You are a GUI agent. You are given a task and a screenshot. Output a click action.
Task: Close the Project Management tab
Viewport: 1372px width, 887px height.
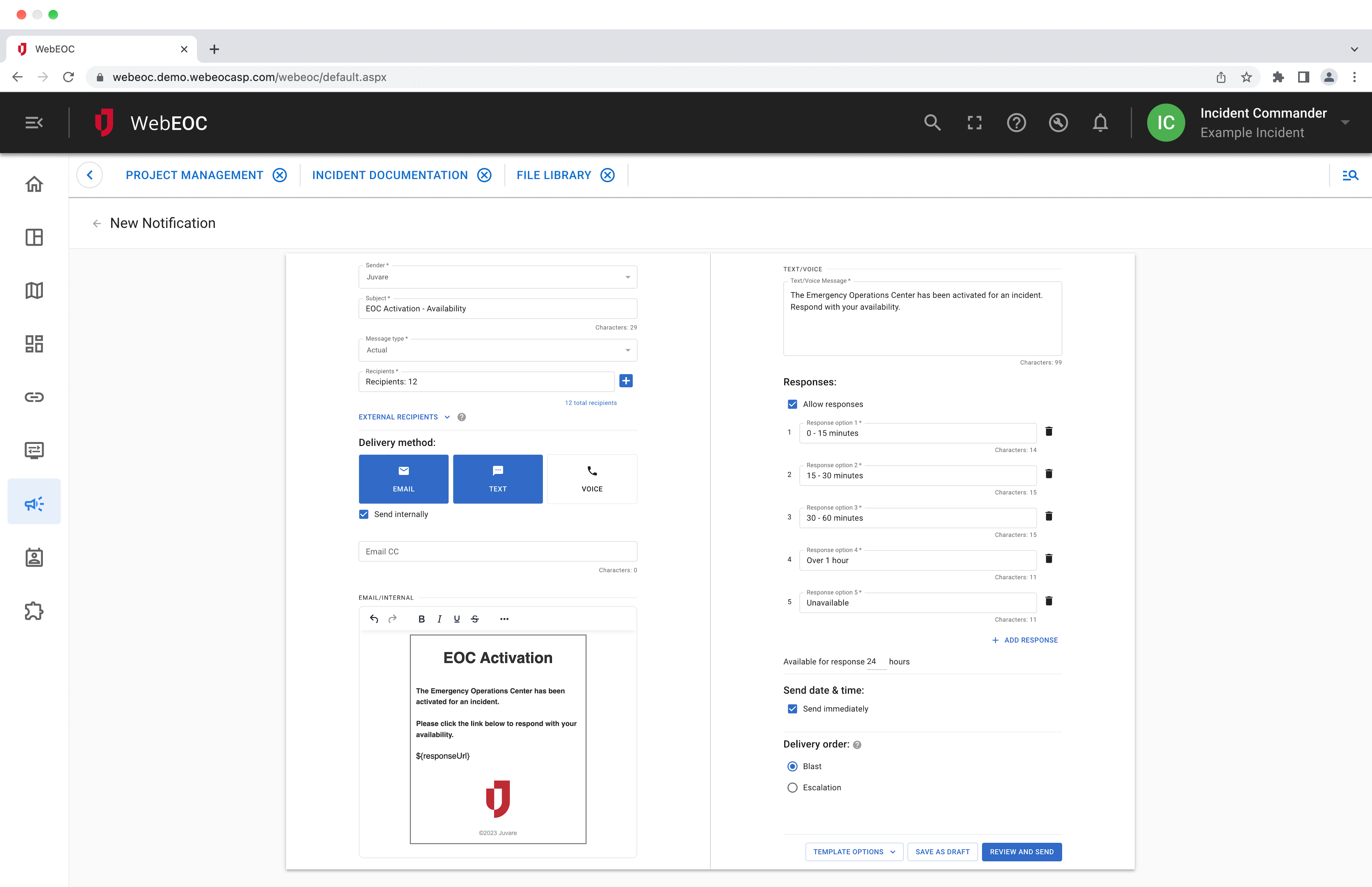[x=280, y=175]
